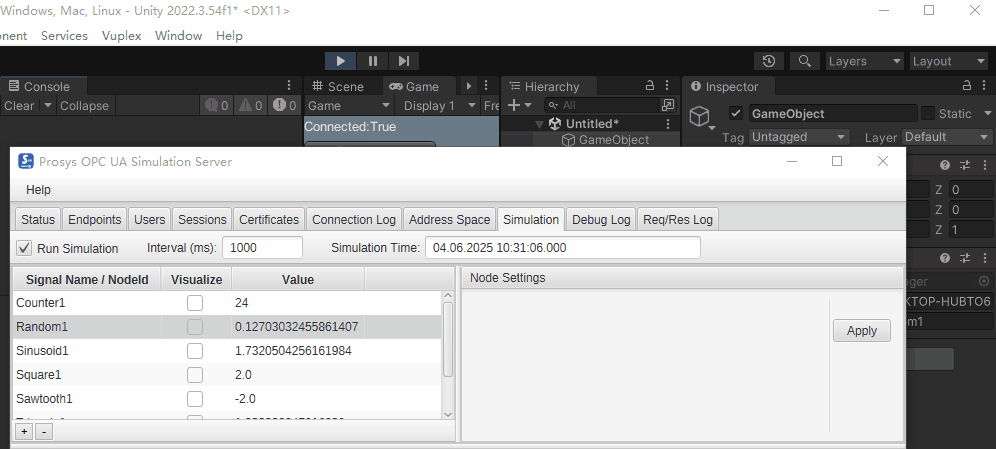996x449 pixels.
Task: Click the GameObject name field in Inspector
Action: 833,114
